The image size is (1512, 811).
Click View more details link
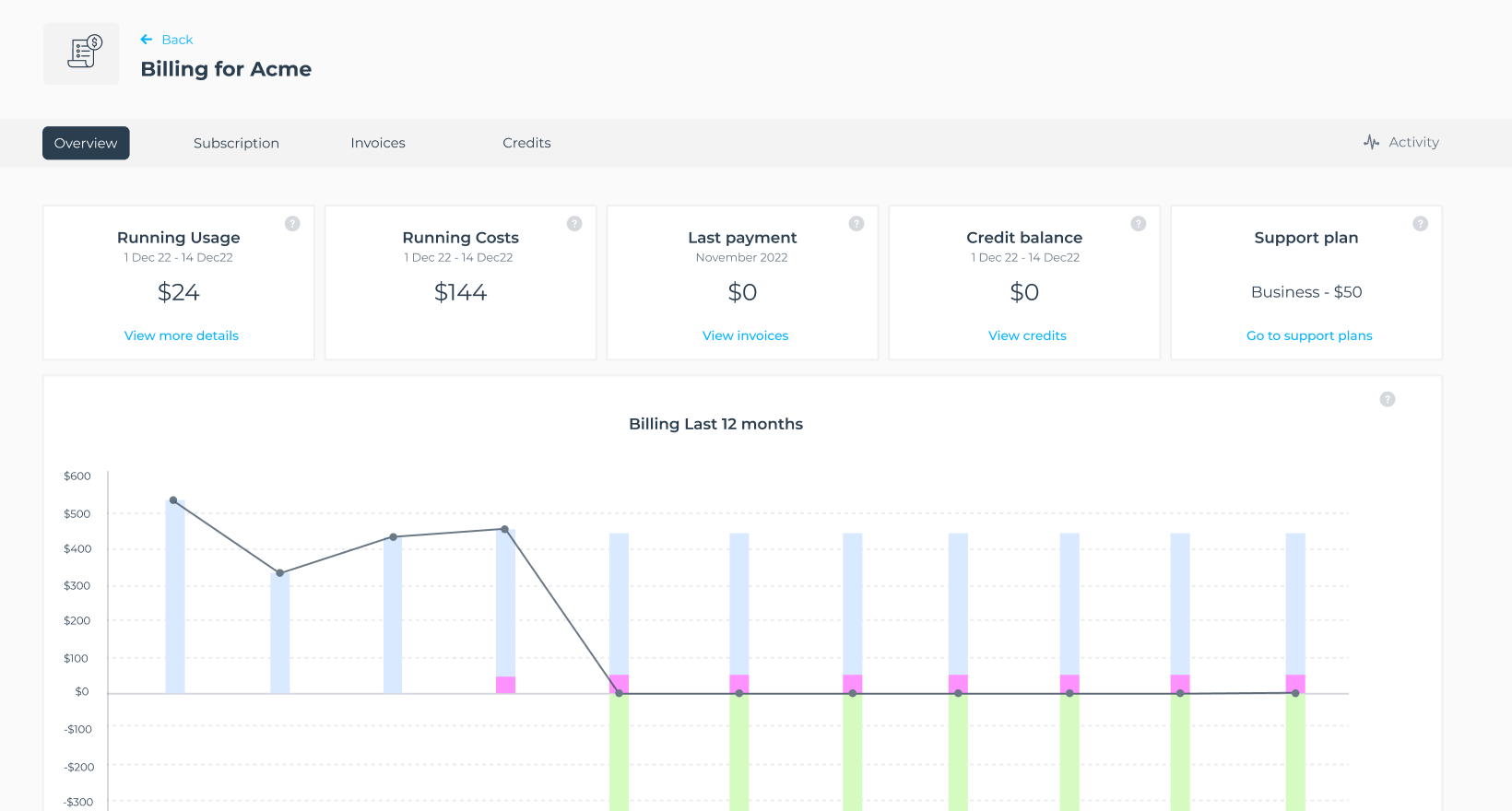click(x=182, y=335)
